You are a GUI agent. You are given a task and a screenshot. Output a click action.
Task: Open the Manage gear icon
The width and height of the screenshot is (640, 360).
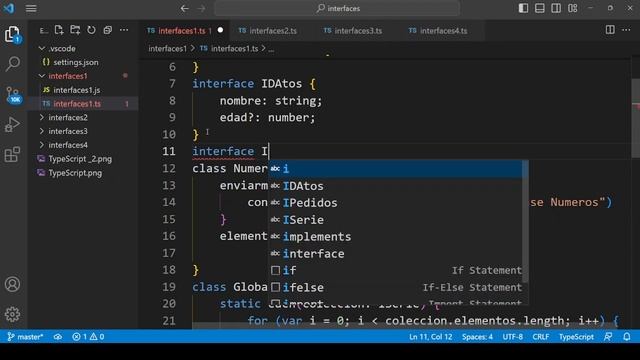click(x=12, y=314)
